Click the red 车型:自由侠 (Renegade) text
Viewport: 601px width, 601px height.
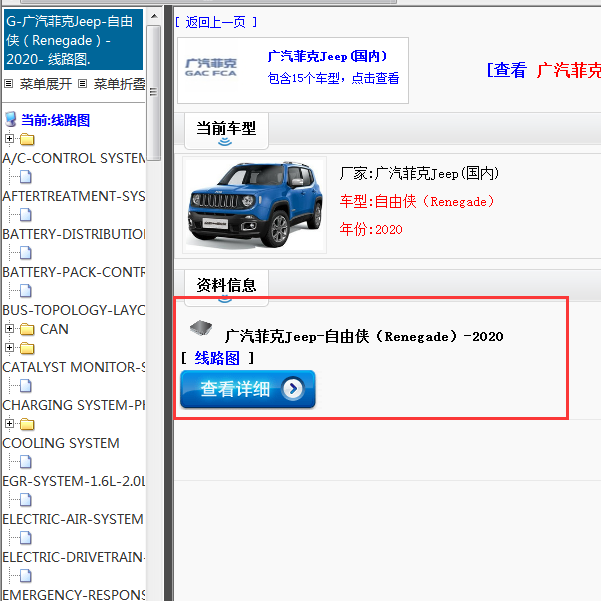(x=417, y=202)
